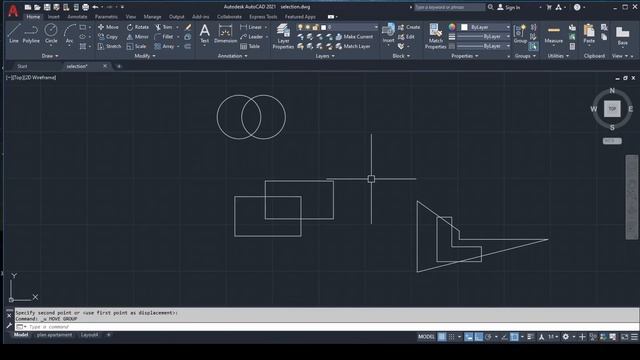Click Match Properties tool
640x360 pixels.
(436, 36)
